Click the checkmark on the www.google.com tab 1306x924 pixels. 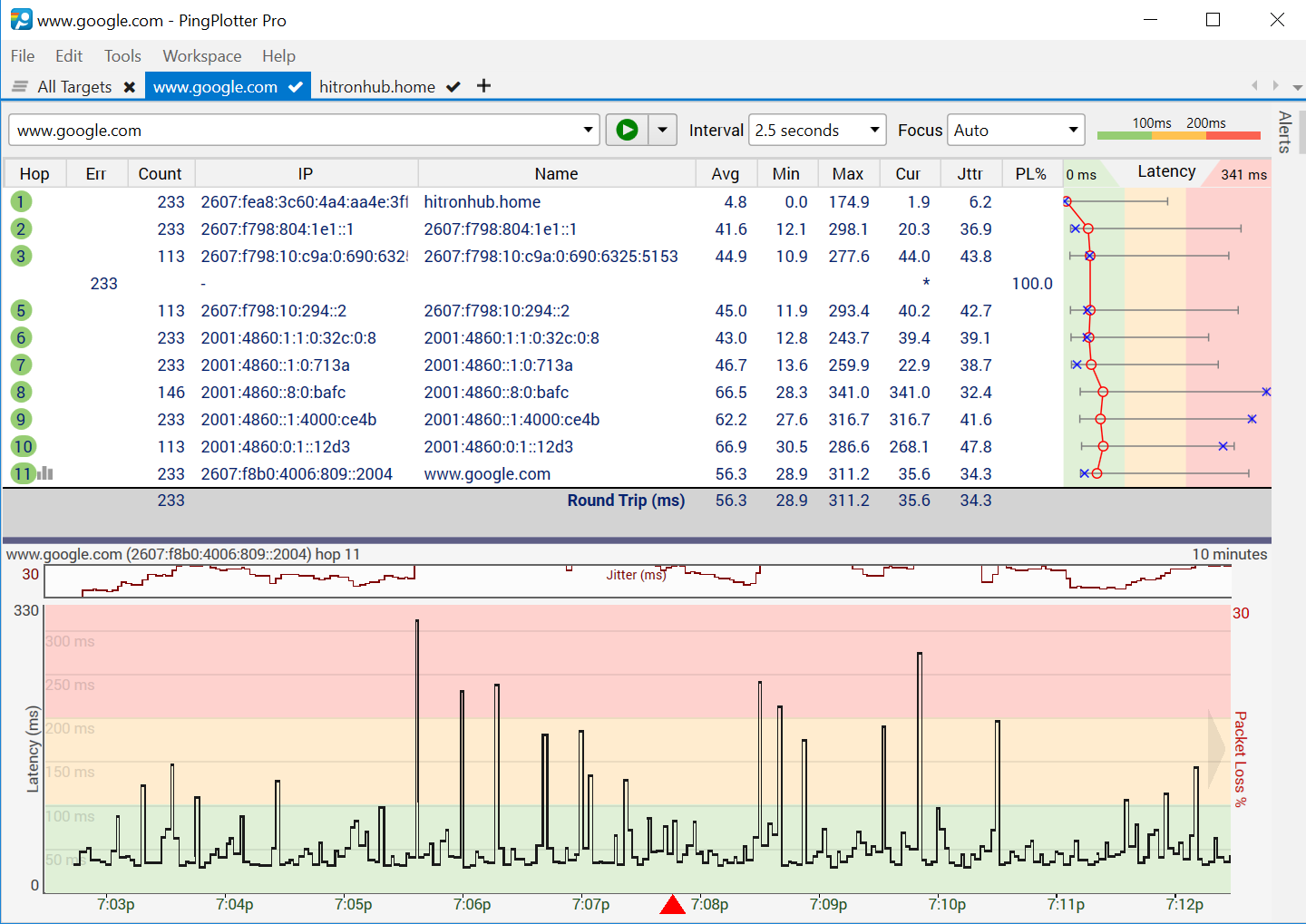click(x=296, y=87)
